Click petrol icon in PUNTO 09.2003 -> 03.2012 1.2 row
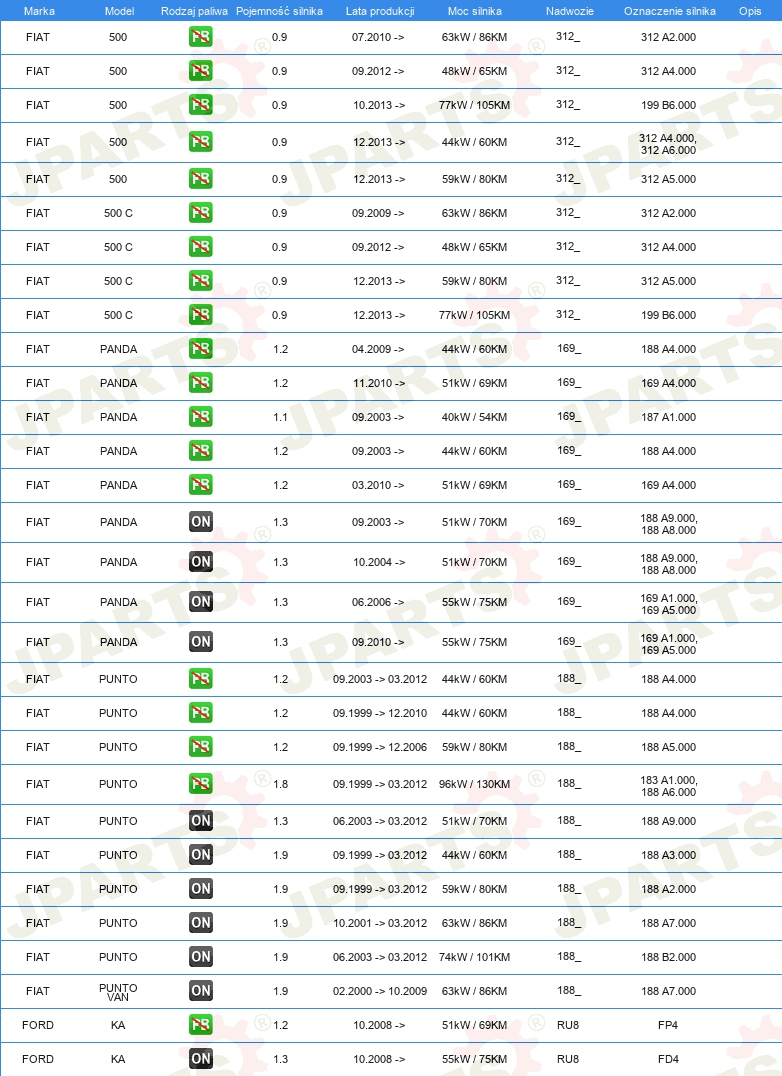Image resolution: width=782 pixels, height=1076 pixels. 200,679
